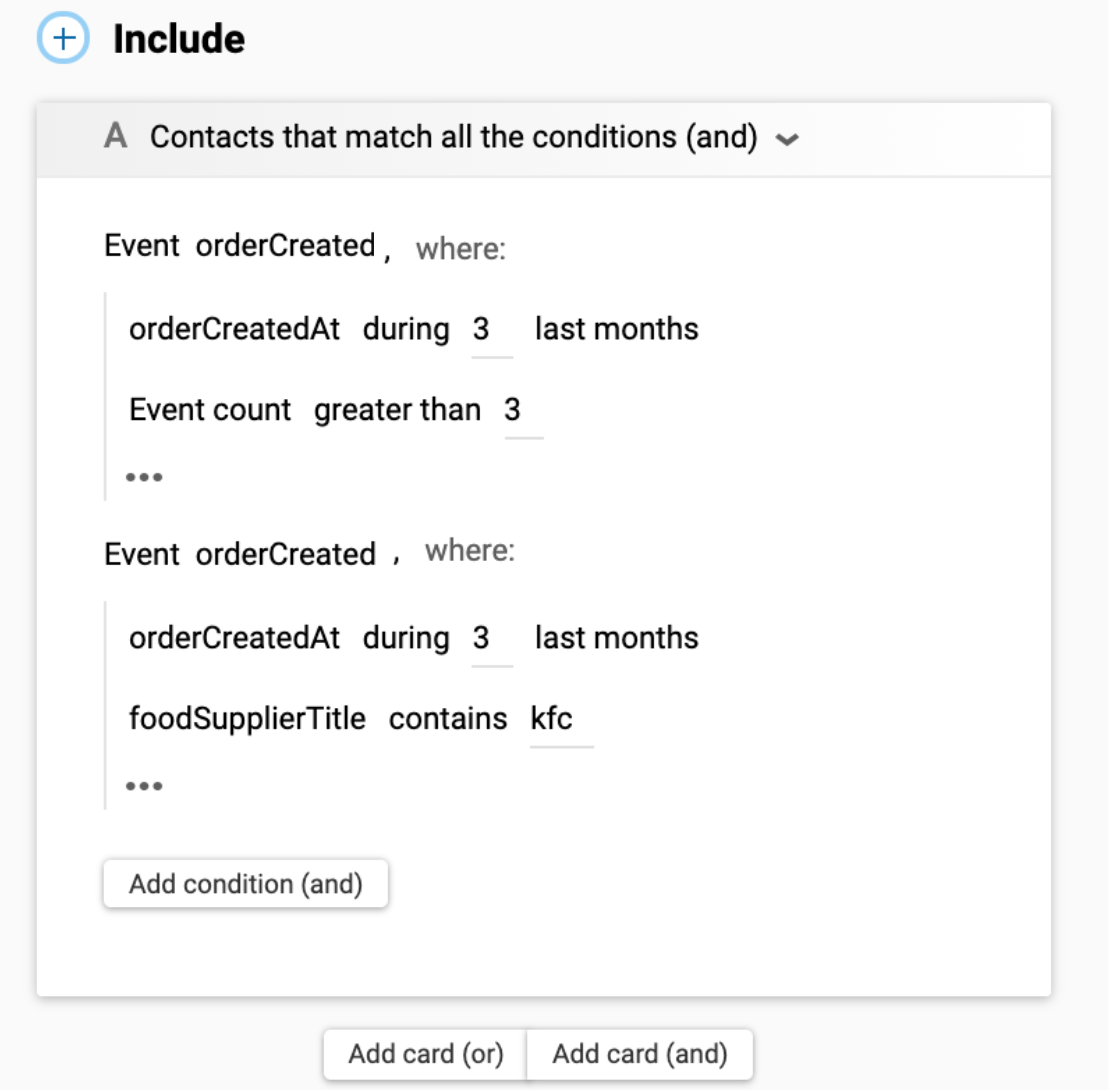Change the 'contains' operator for foodSupplierTitle

coord(447,718)
